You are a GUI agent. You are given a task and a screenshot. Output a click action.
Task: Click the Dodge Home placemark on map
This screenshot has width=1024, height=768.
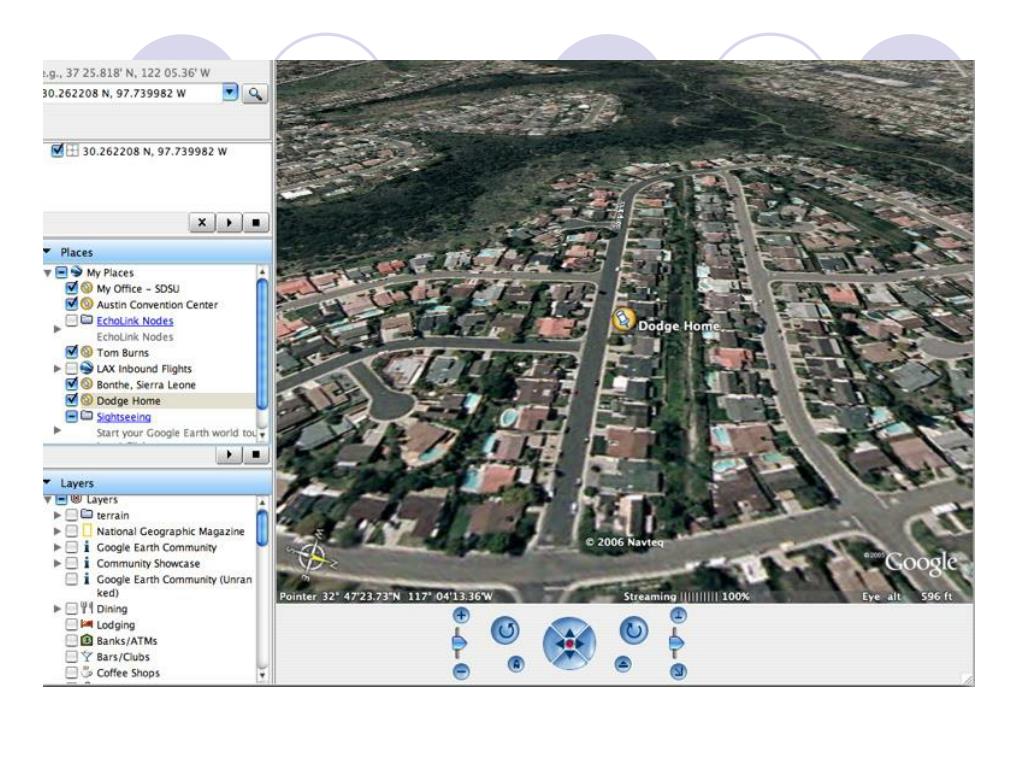click(622, 319)
